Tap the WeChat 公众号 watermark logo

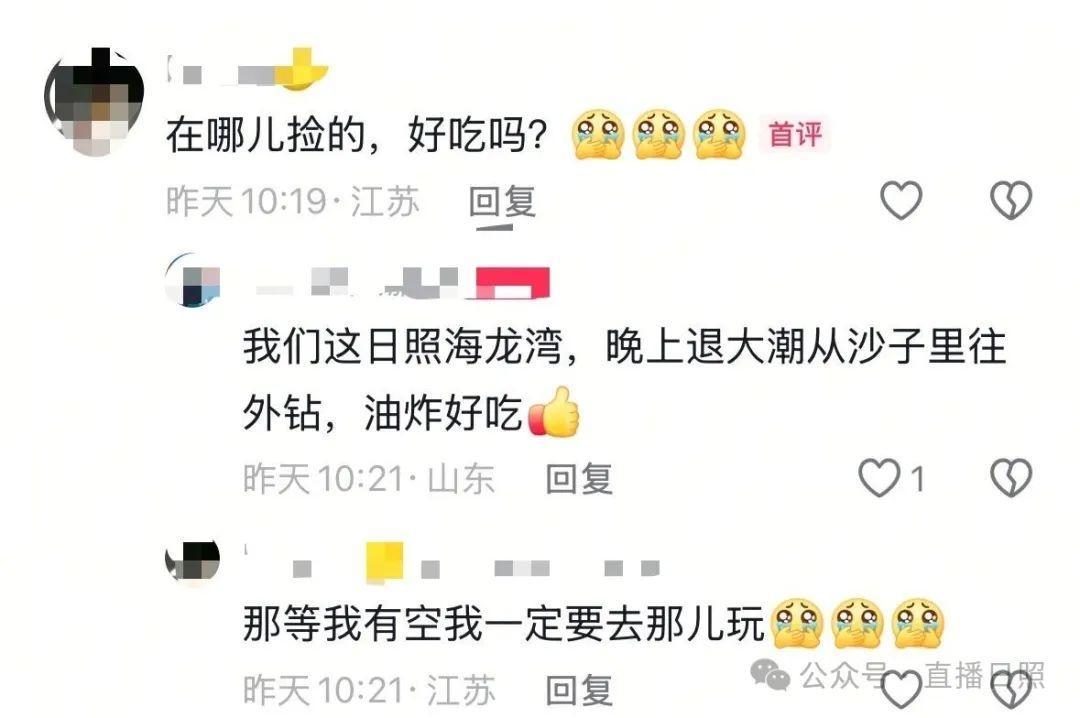click(x=770, y=674)
